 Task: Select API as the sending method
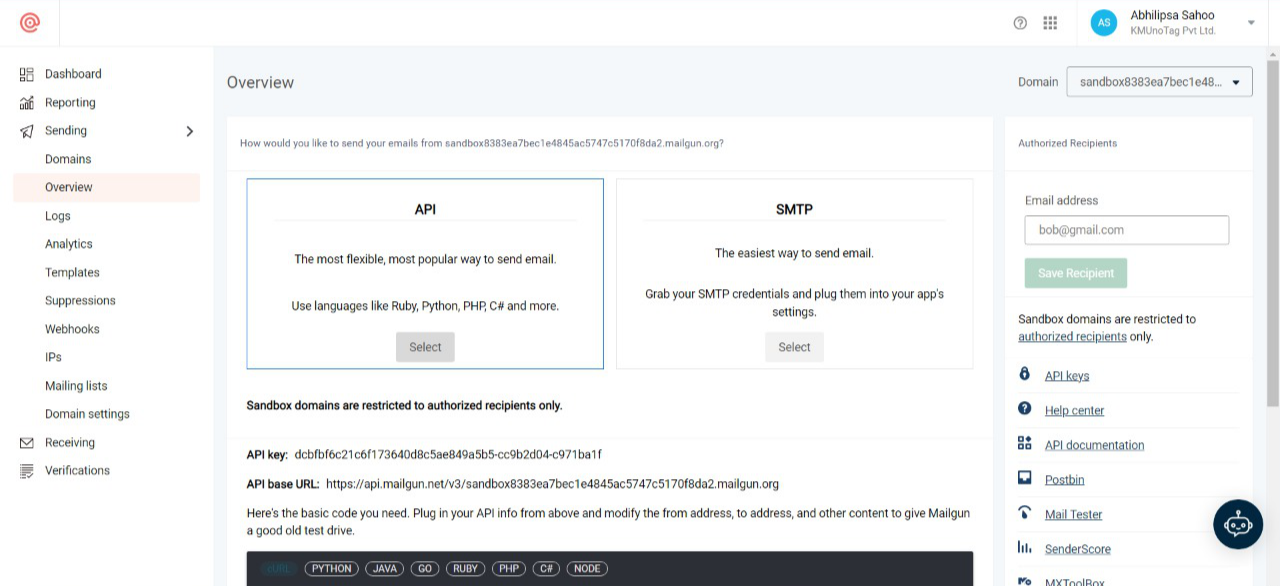coord(424,346)
